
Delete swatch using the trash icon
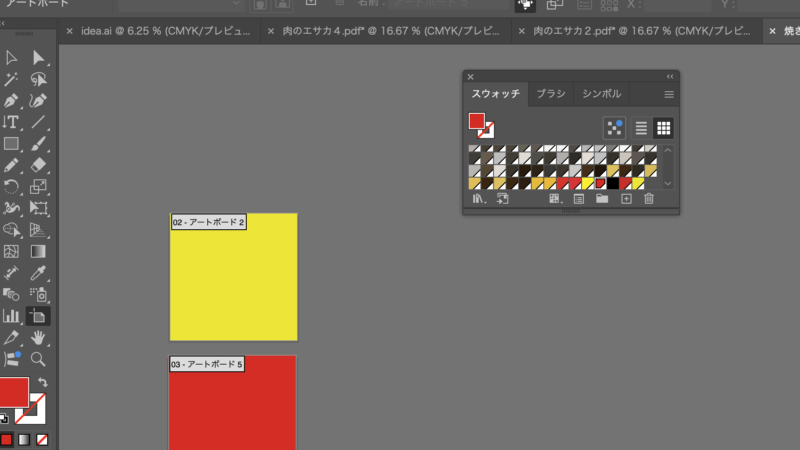pos(649,199)
